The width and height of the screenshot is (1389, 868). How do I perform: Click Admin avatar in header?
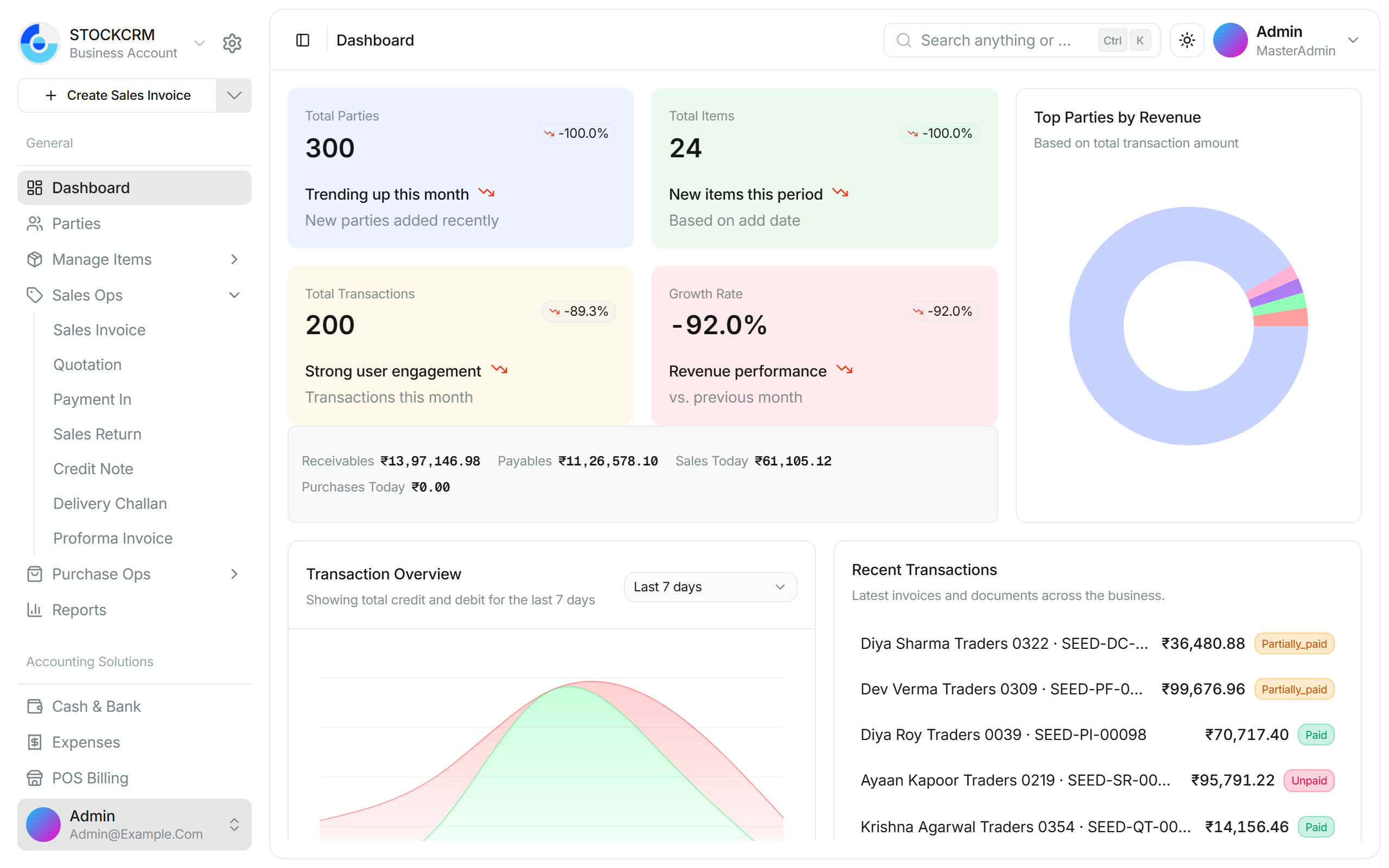coord(1230,40)
